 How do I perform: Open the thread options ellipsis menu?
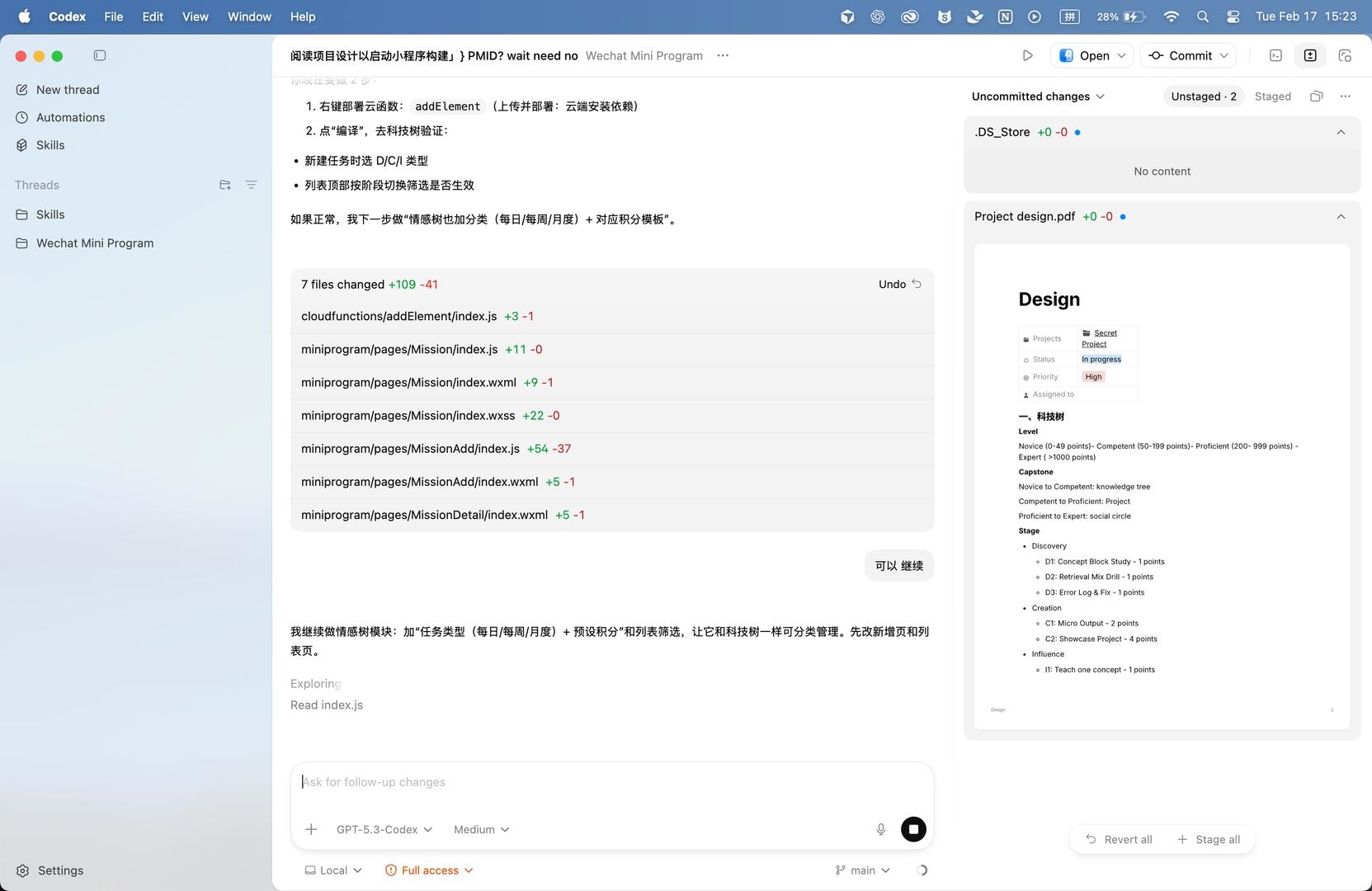tap(723, 55)
